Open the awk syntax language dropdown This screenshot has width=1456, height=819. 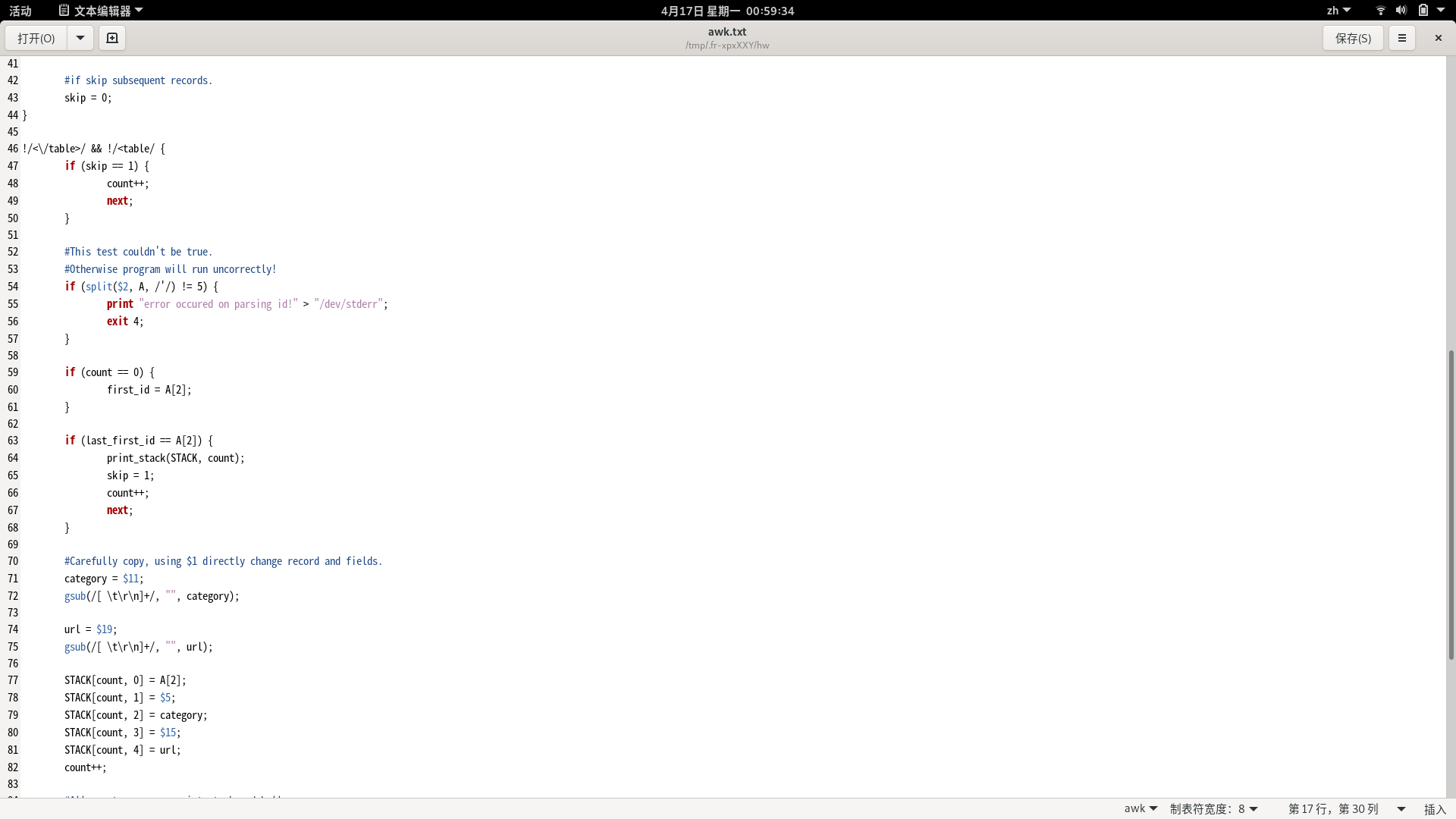1141,809
